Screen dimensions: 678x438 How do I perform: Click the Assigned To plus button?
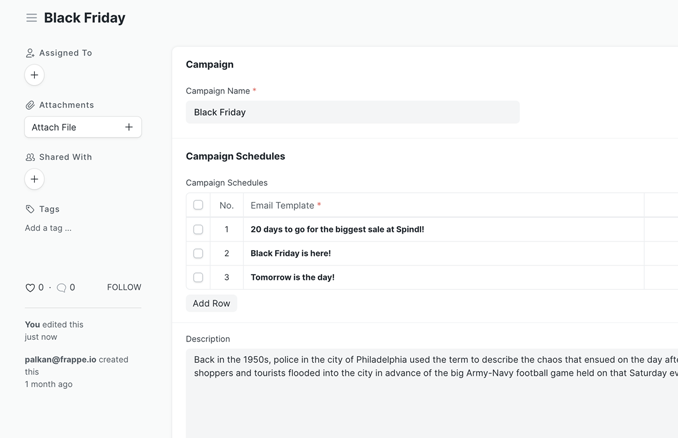[34, 75]
